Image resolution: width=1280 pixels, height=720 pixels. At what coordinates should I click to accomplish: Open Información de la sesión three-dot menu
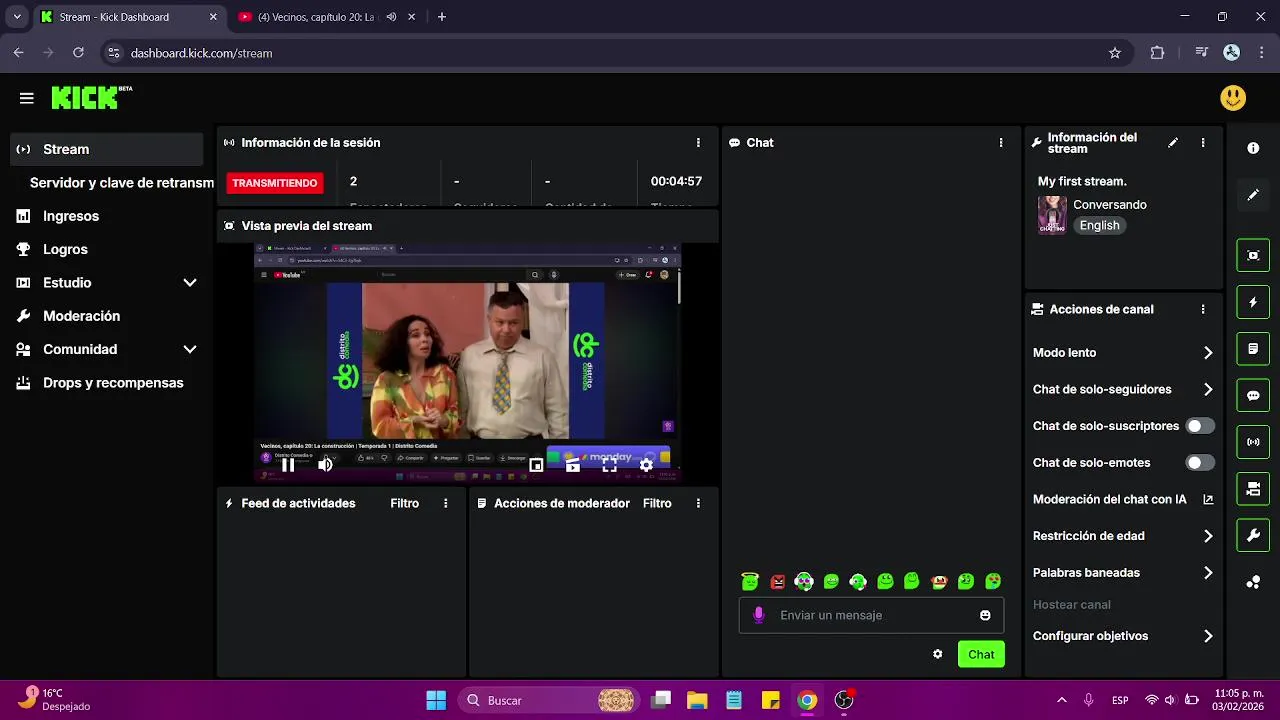click(698, 143)
